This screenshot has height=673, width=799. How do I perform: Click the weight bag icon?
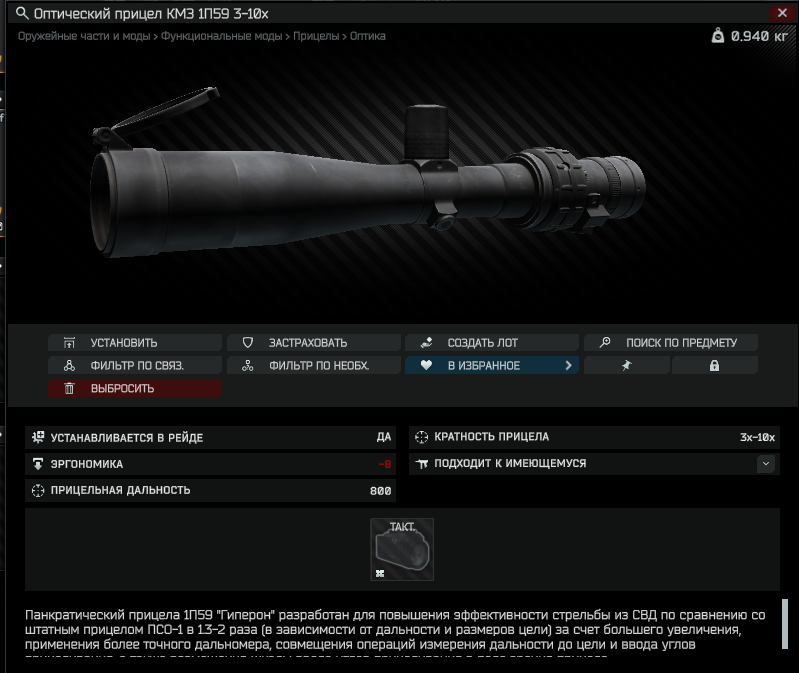(717, 36)
